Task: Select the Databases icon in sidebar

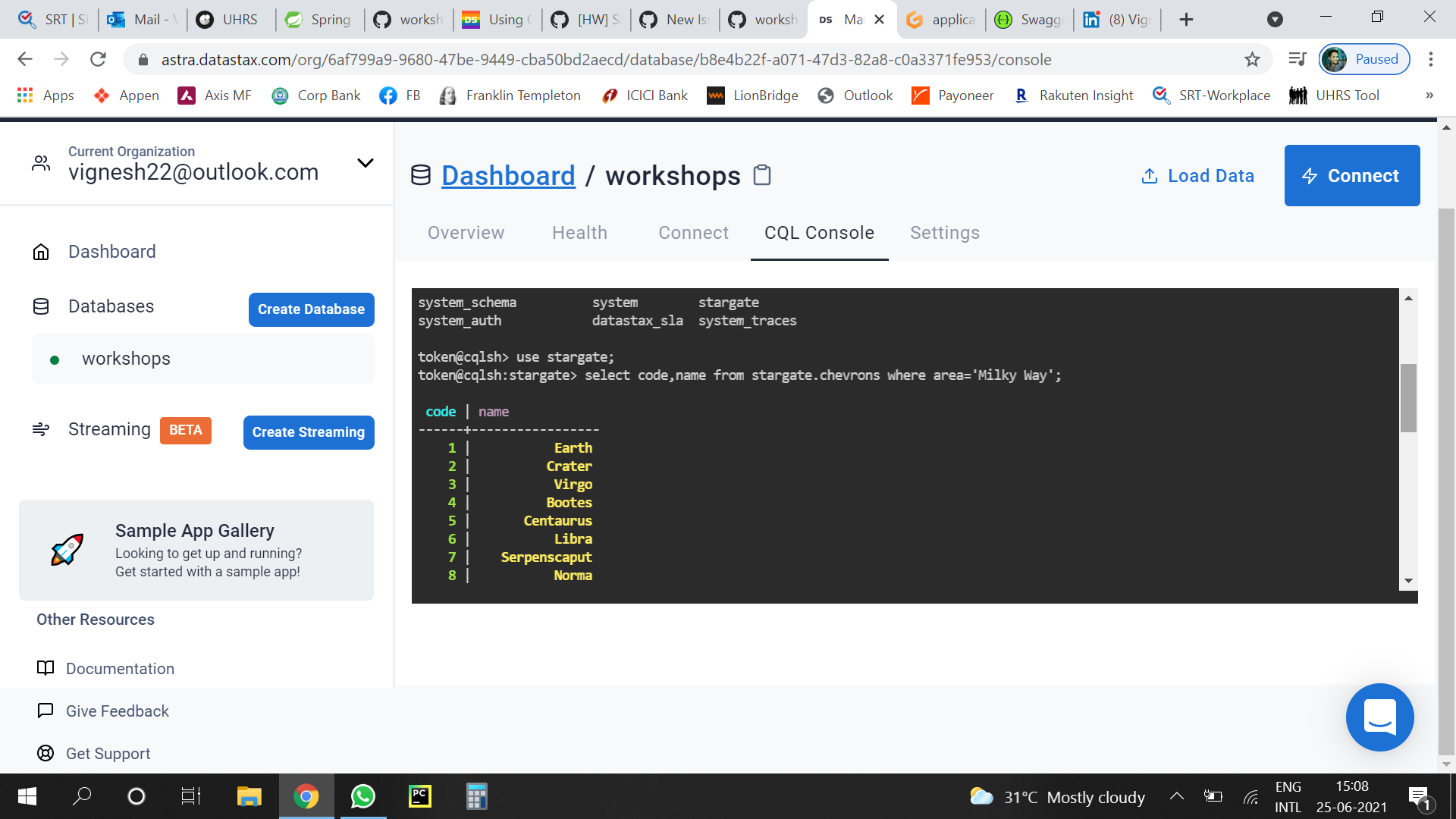Action: [41, 306]
